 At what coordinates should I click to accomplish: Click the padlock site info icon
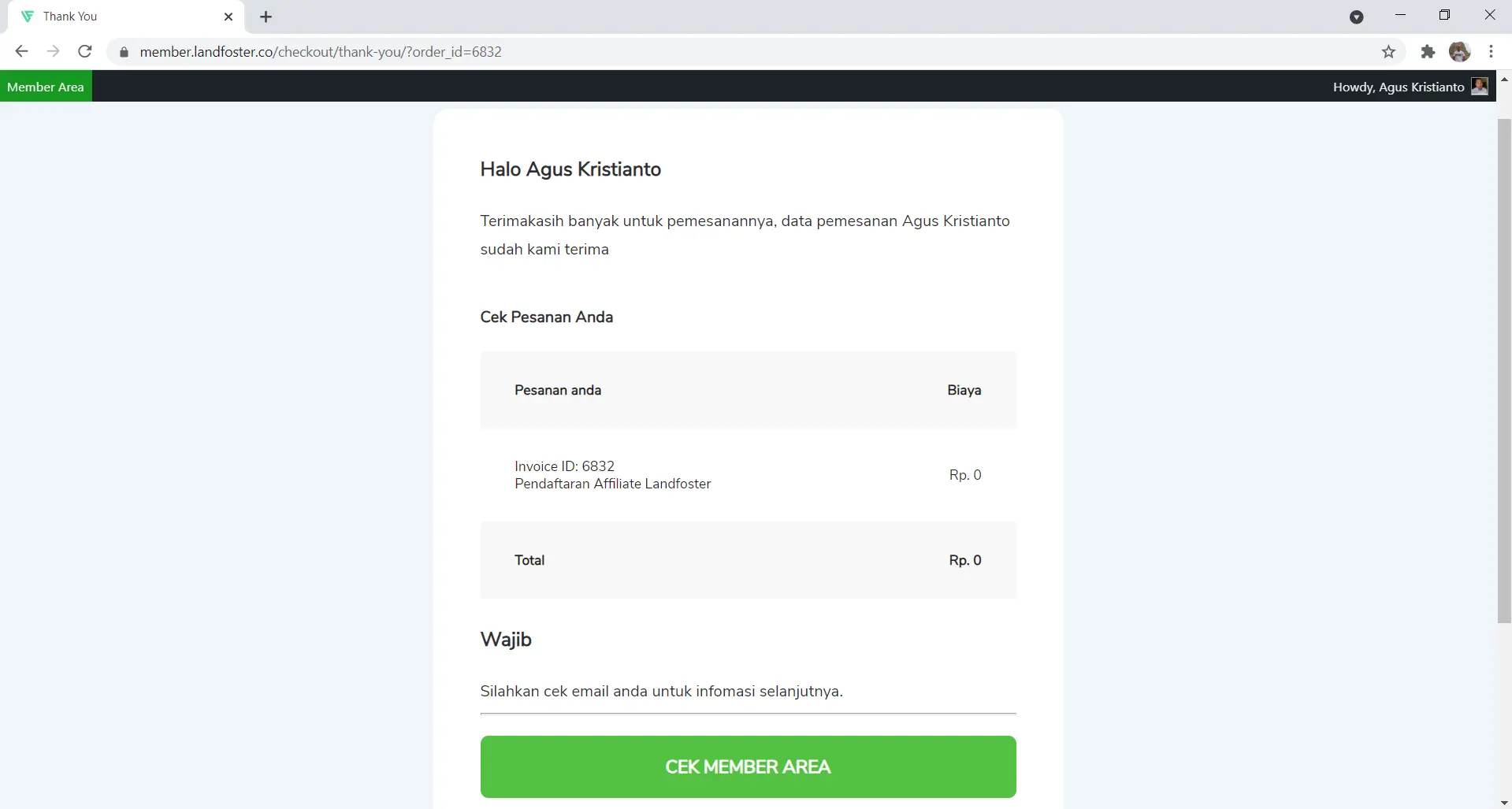pos(124,52)
